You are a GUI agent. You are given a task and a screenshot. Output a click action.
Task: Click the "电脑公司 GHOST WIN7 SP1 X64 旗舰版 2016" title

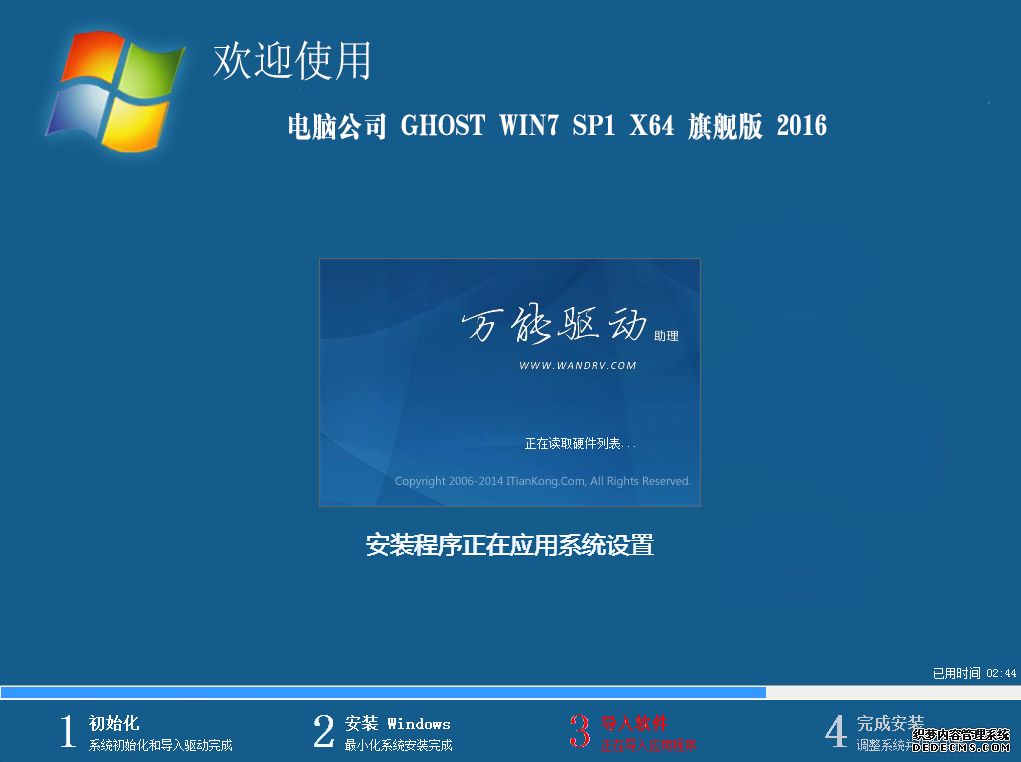(557, 126)
